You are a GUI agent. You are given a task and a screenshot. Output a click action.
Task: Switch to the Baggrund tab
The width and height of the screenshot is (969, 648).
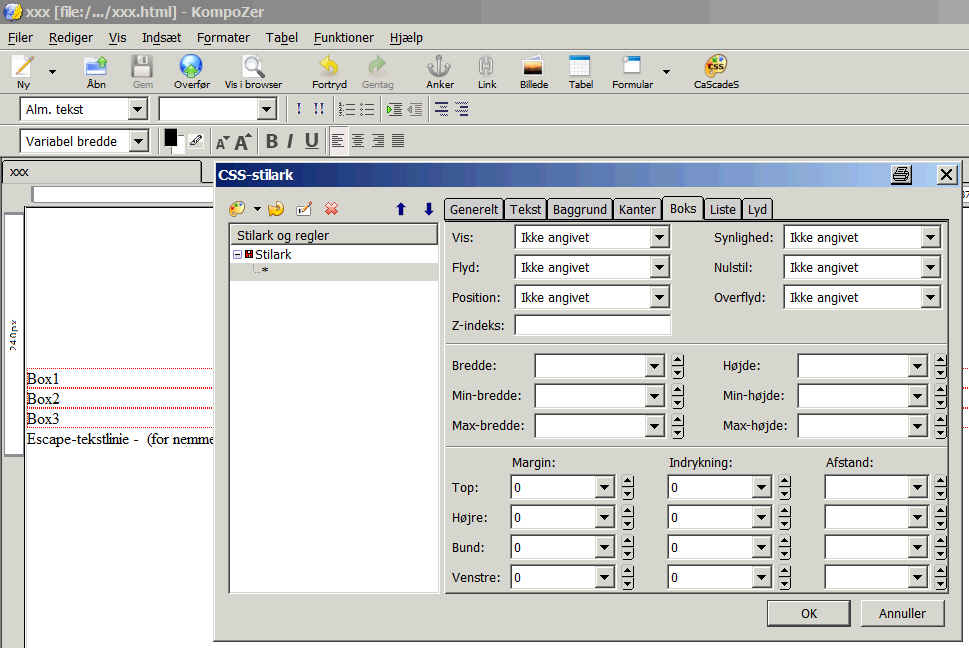coord(579,209)
